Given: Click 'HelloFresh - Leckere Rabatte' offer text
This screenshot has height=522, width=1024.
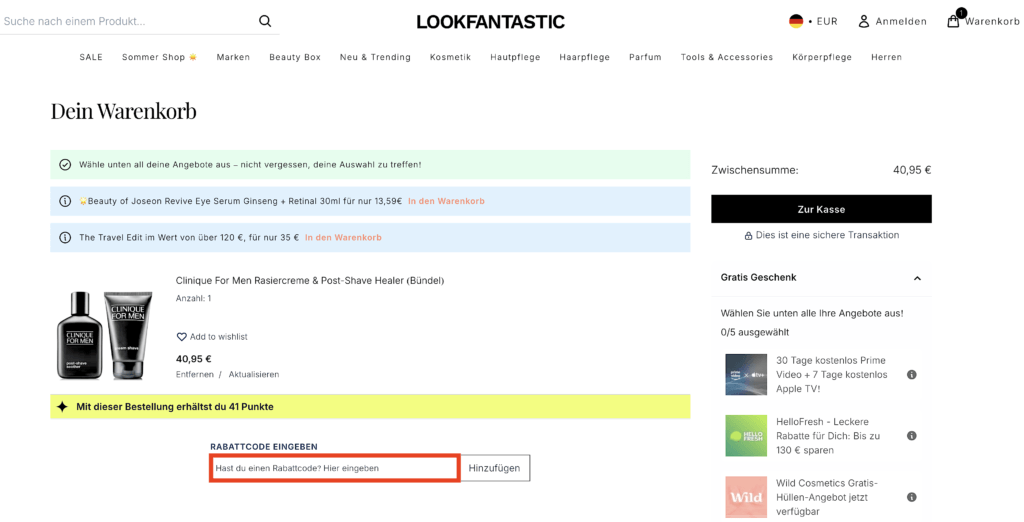Looking at the screenshot, I should tap(828, 436).
